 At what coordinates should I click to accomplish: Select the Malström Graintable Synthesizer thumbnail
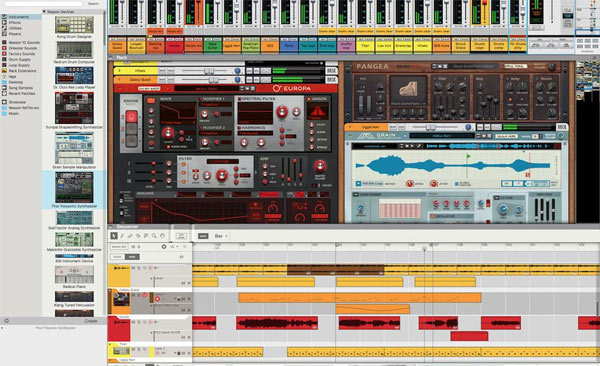pyautogui.click(x=74, y=240)
